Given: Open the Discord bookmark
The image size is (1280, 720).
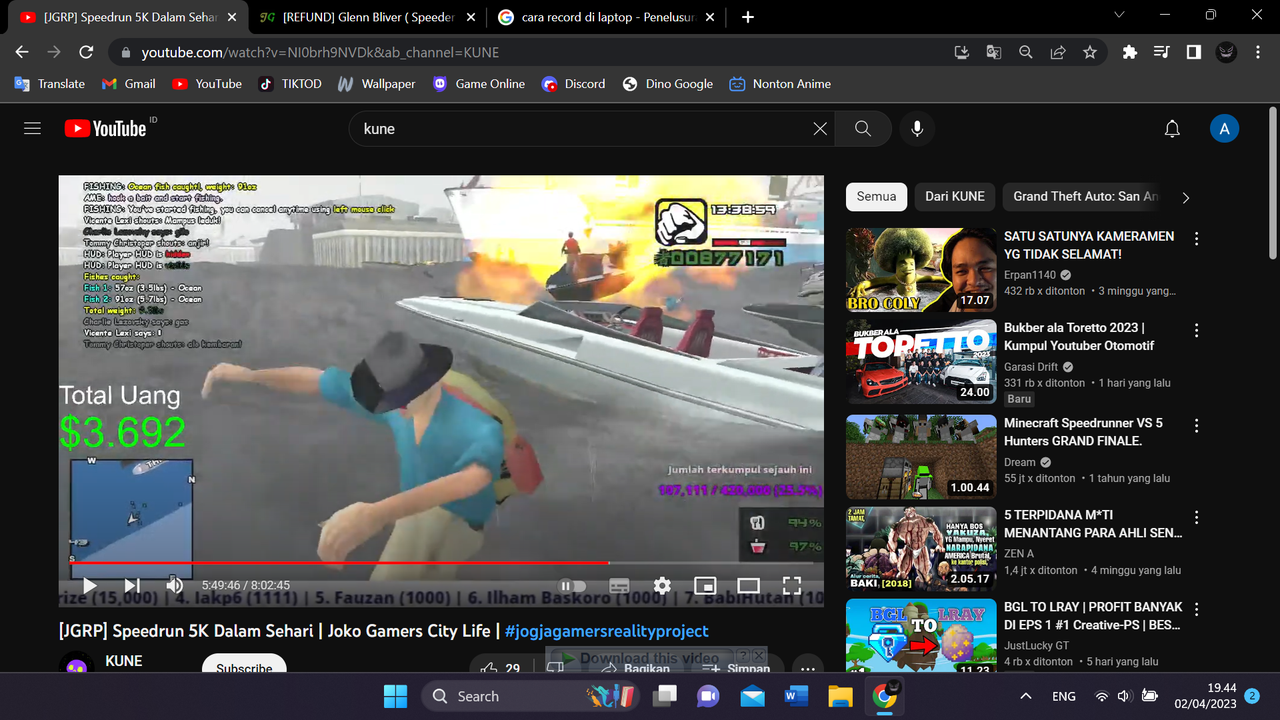Looking at the screenshot, I should point(574,84).
